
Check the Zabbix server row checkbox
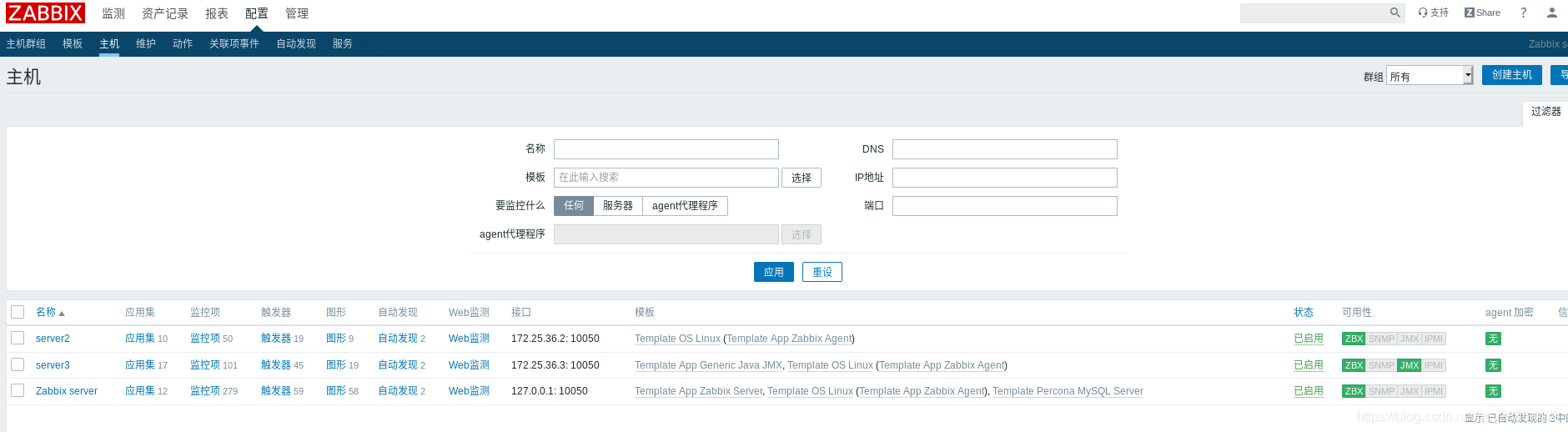click(x=18, y=390)
